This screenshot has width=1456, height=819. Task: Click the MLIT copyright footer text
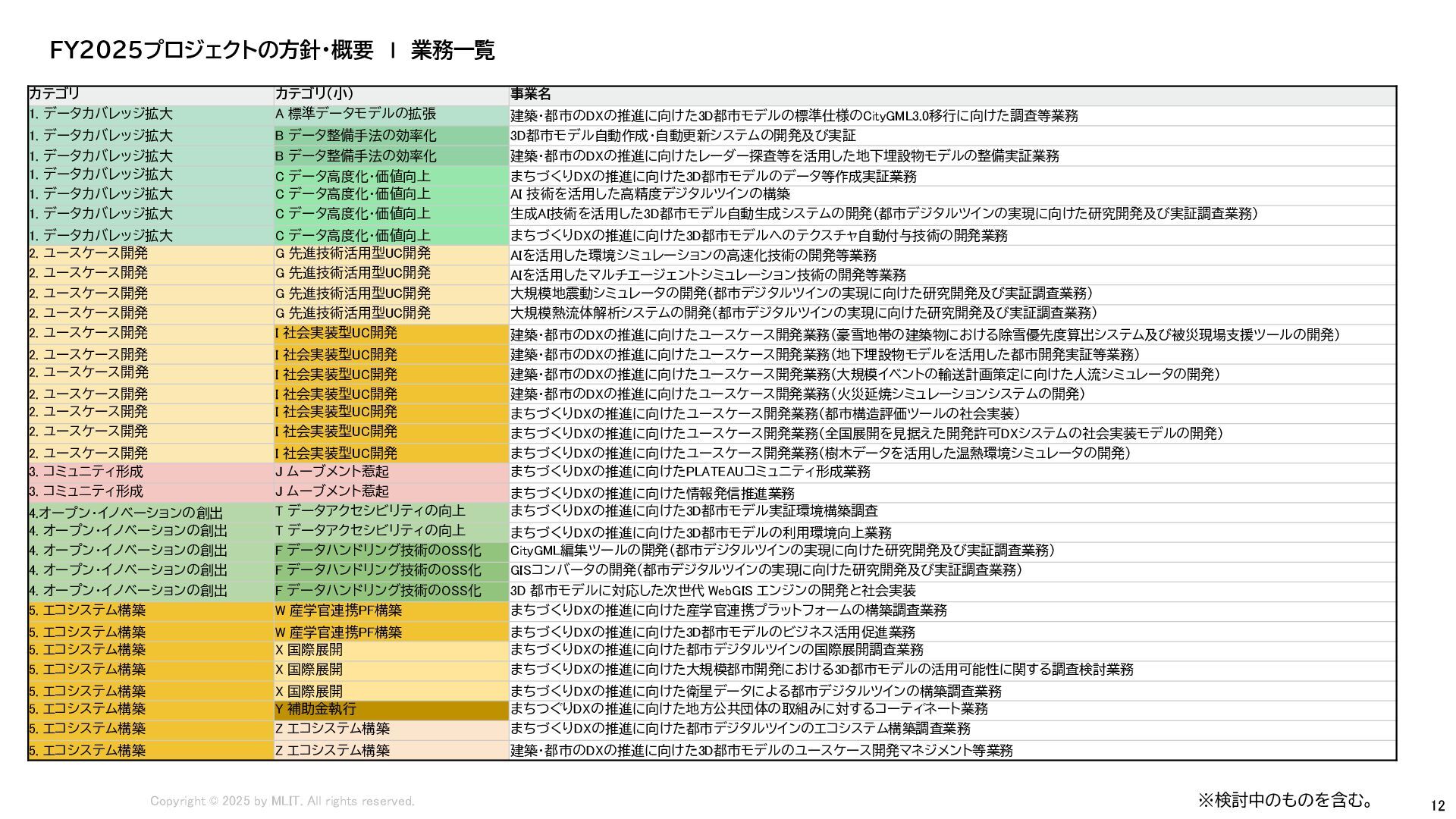pyautogui.click(x=282, y=802)
